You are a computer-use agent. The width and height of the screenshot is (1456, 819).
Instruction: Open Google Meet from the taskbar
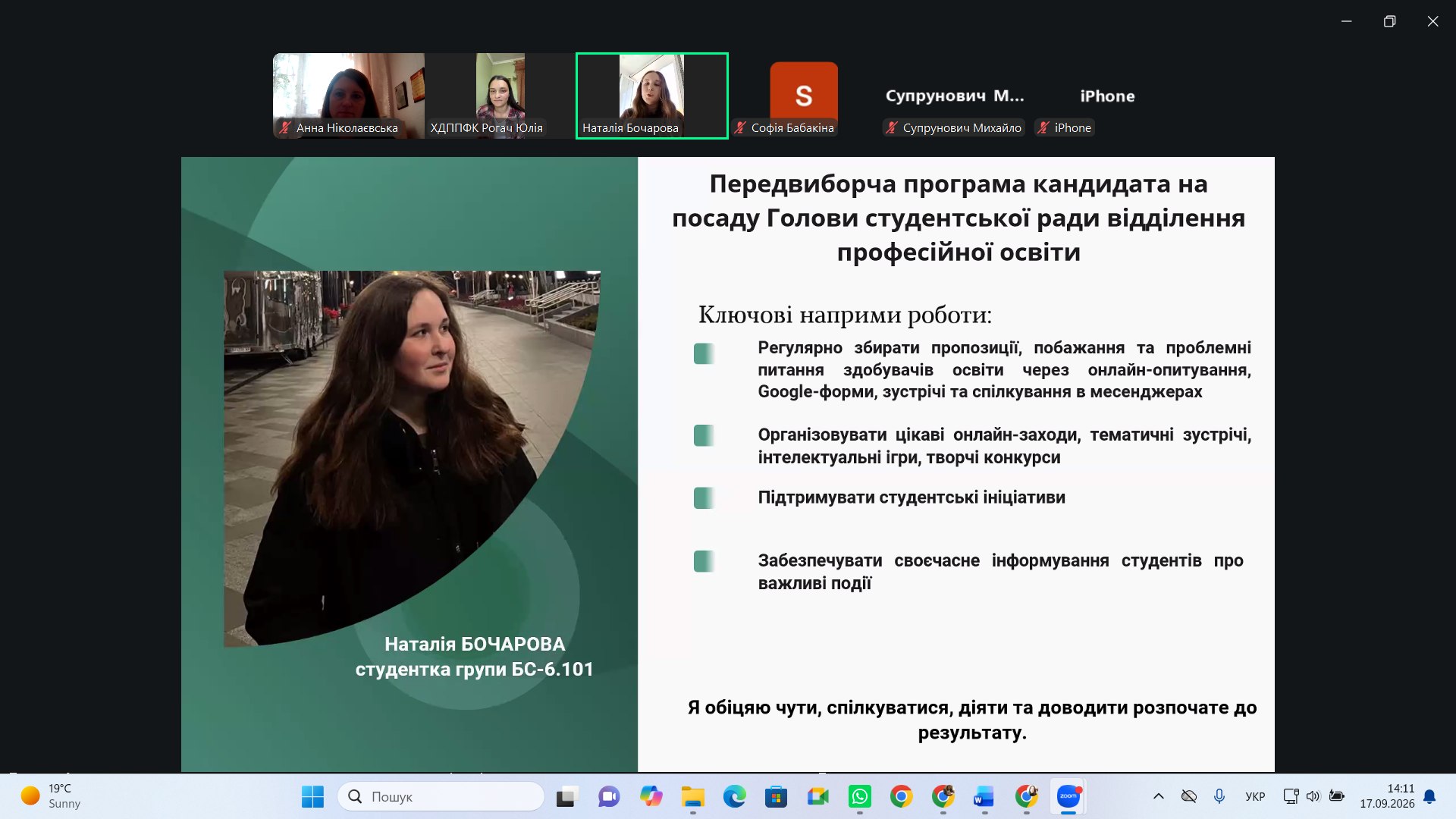pos(817,797)
